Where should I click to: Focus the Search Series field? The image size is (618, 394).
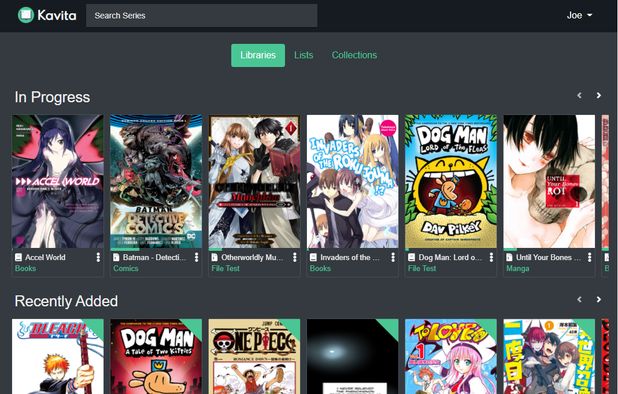pos(201,16)
